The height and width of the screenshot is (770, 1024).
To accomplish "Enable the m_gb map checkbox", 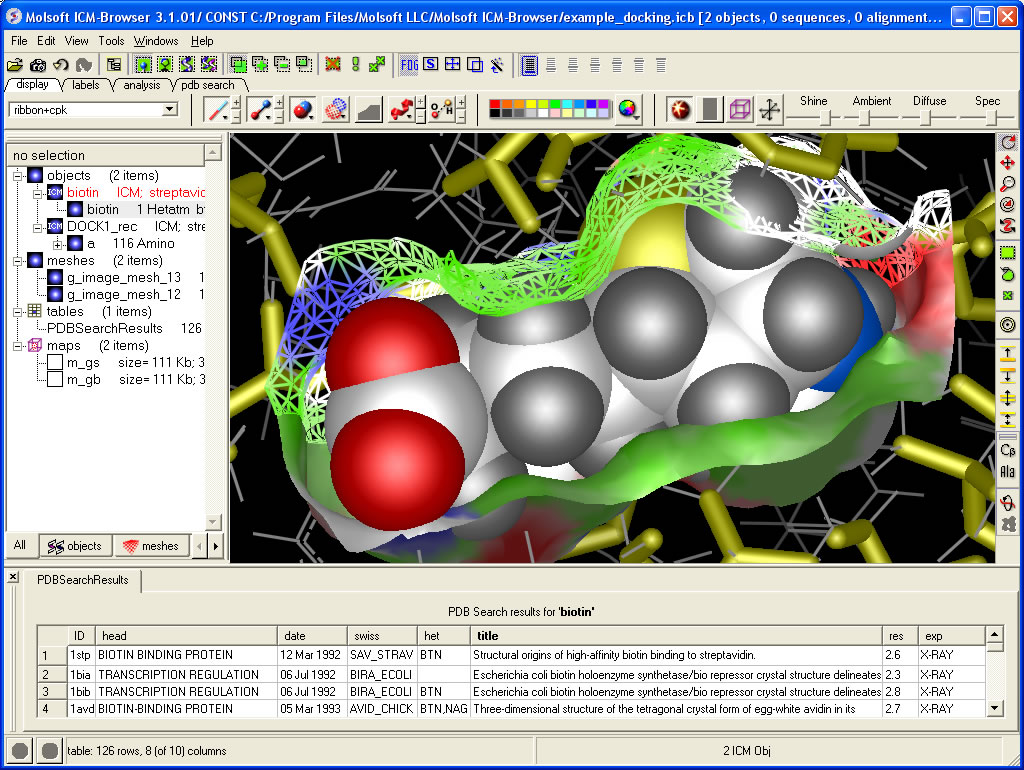I will pos(55,379).
